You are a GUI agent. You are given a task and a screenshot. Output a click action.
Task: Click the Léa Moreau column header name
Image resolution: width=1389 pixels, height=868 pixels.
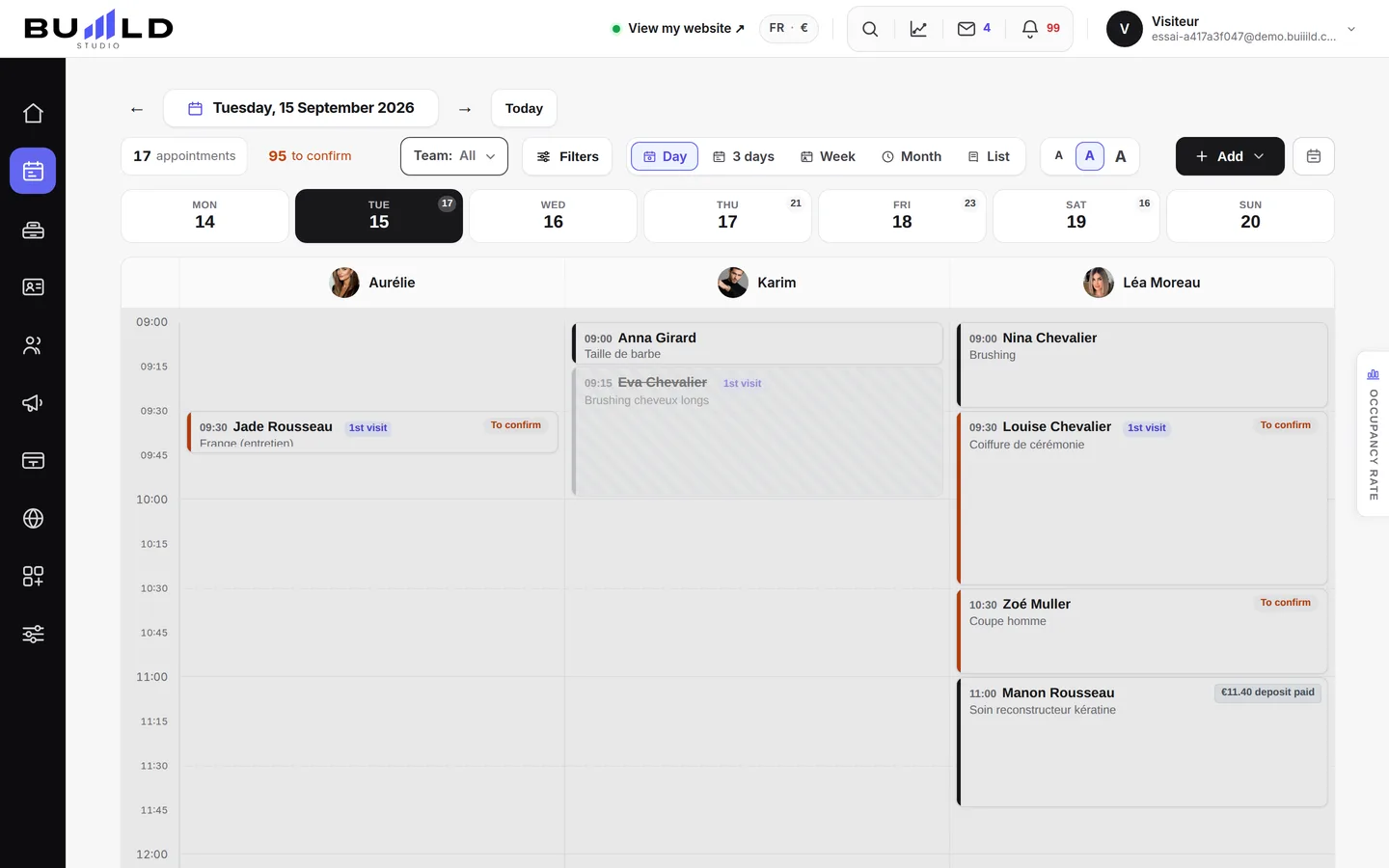pyautogui.click(x=1161, y=283)
